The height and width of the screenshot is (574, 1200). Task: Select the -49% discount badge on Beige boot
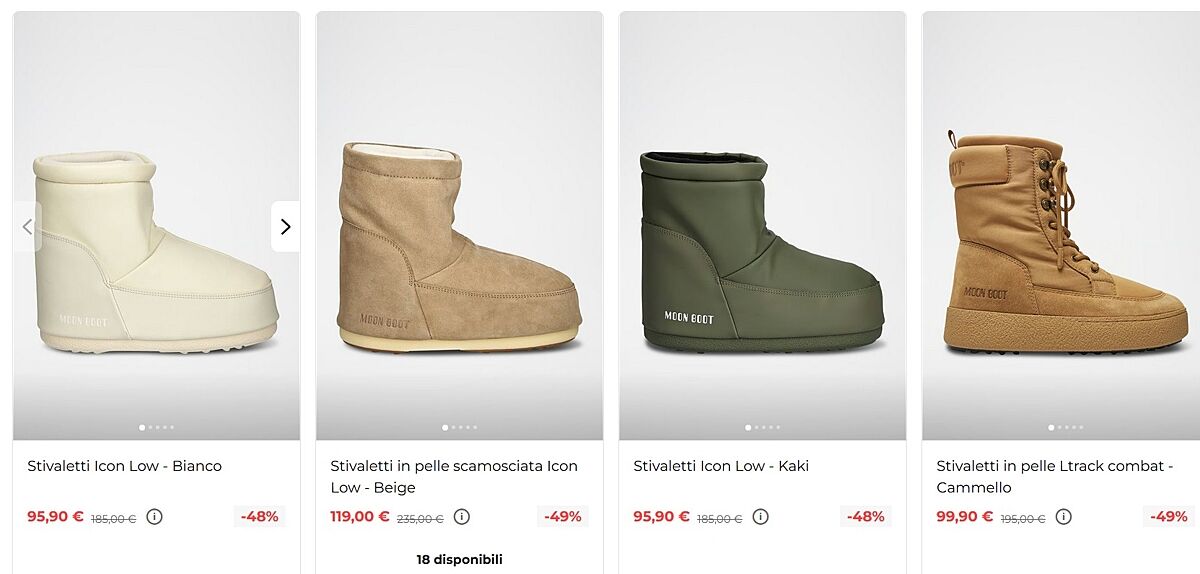[x=563, y=517]
